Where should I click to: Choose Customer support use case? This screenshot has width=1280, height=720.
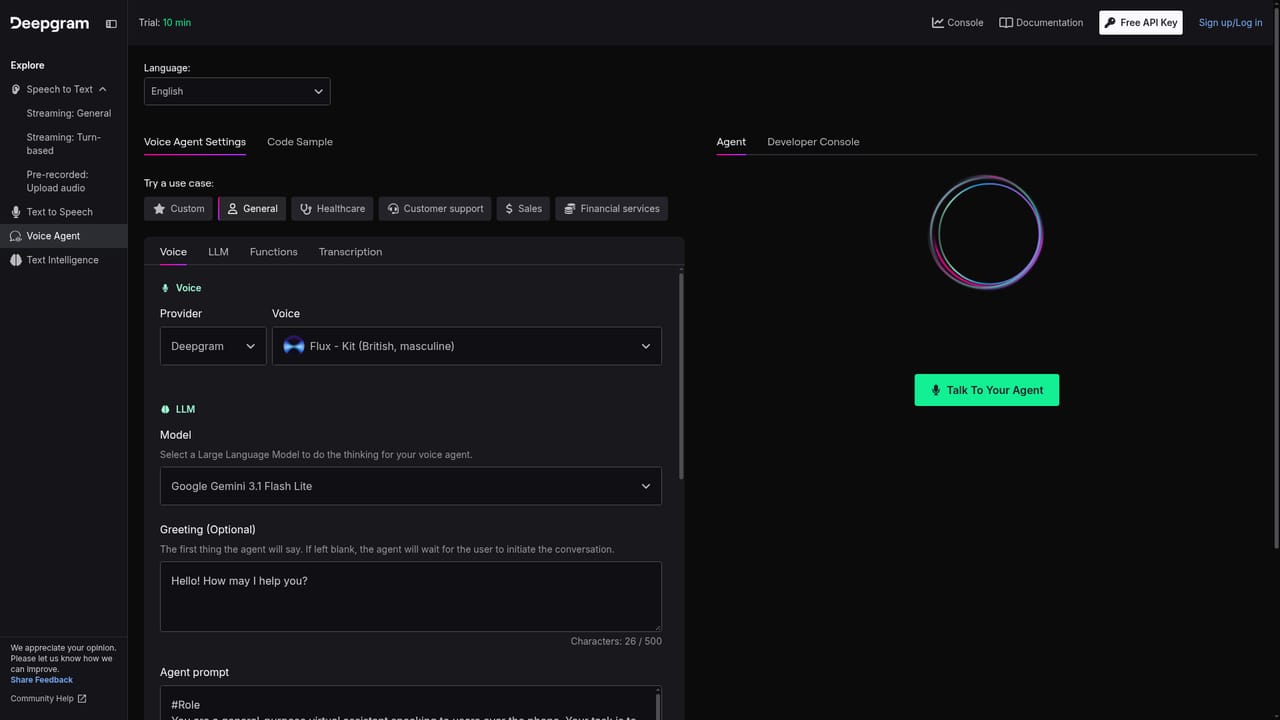click(x=435, y=209)
